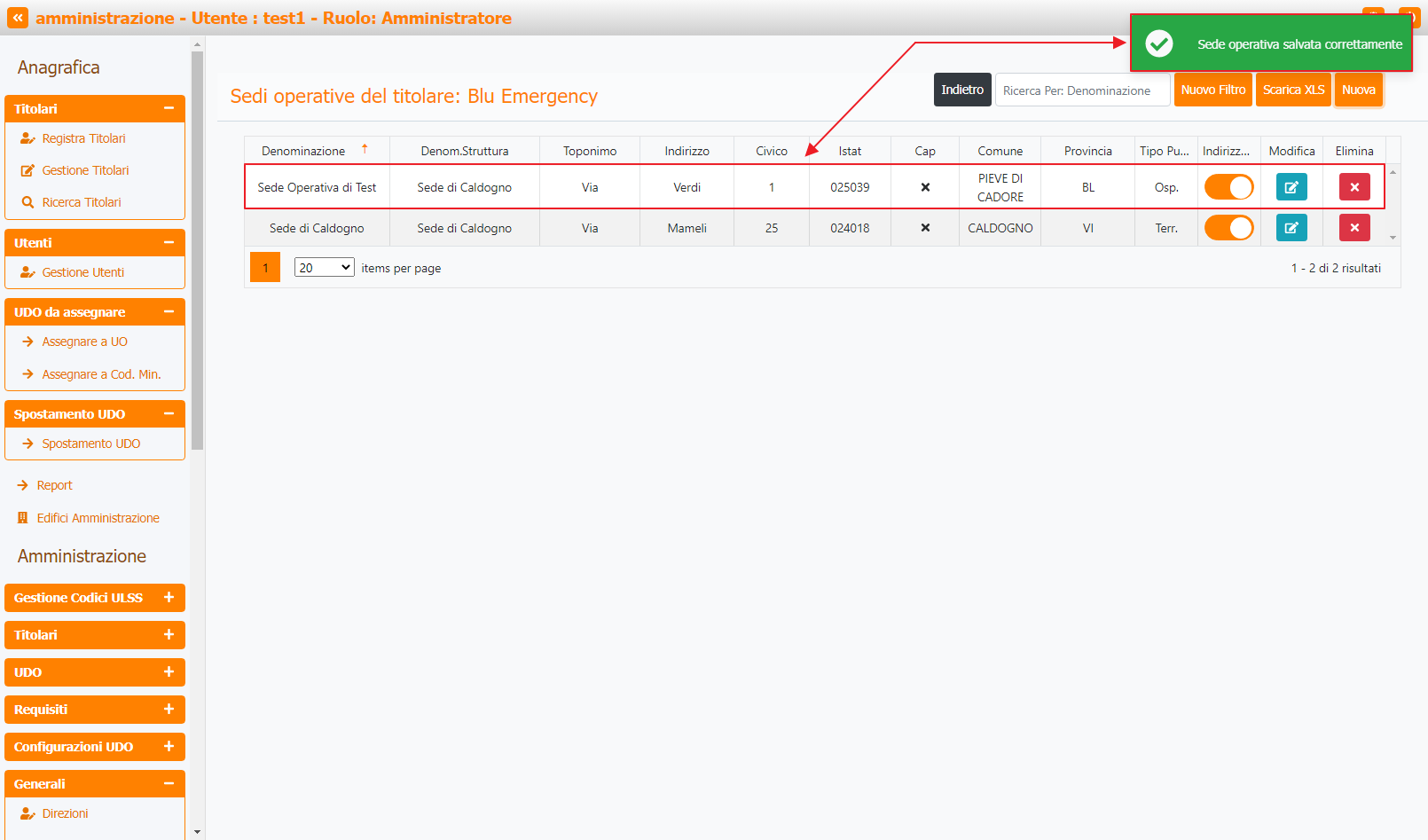Select the '024018' Istat cell
1428x840 pixels.
pos(850,228)
